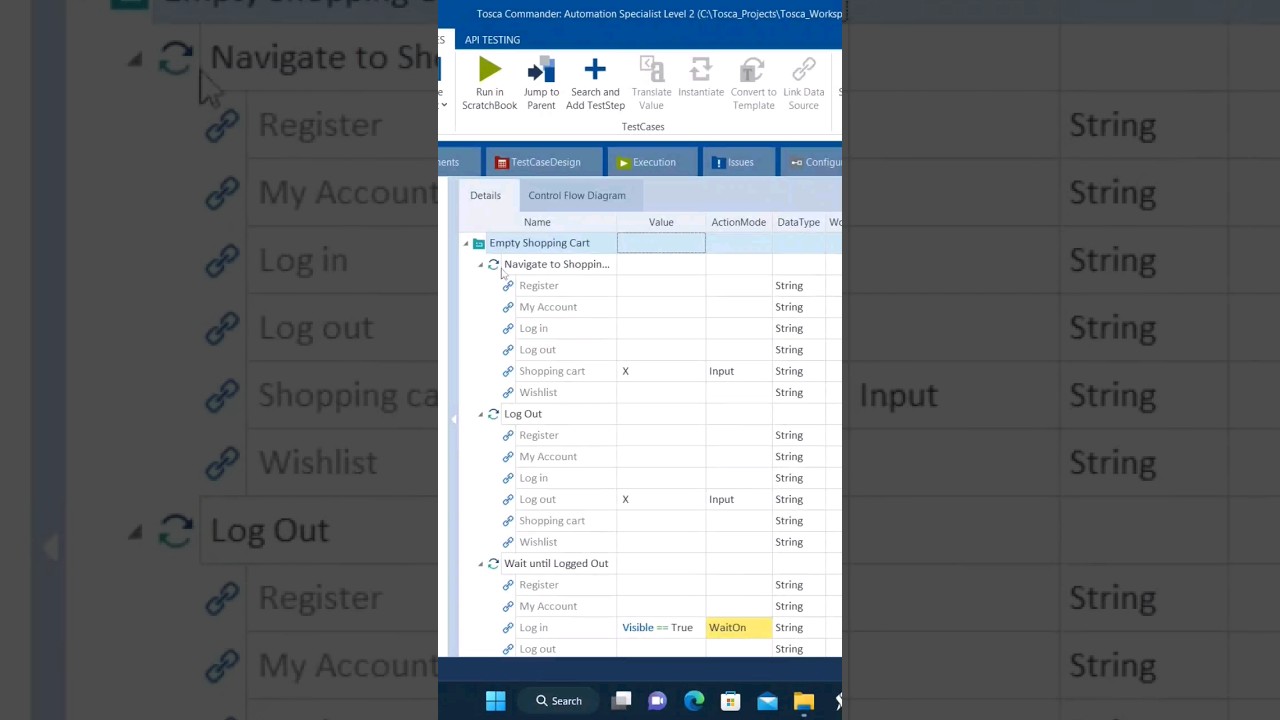
Task: Select Register under the Log Out step
Action: pos(539,435)
